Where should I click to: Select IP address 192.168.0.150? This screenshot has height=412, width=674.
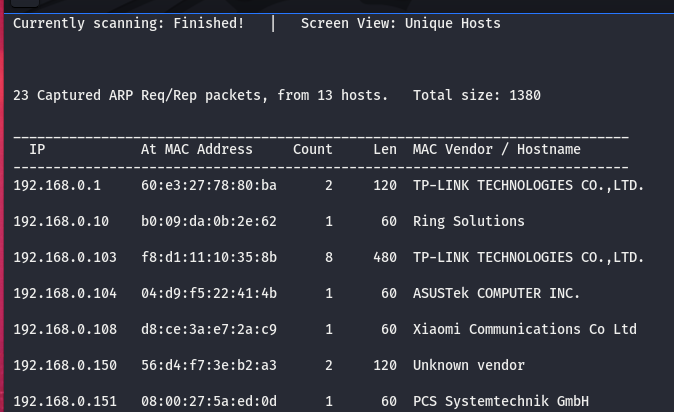pyautogui.click(x=65, y=365)
